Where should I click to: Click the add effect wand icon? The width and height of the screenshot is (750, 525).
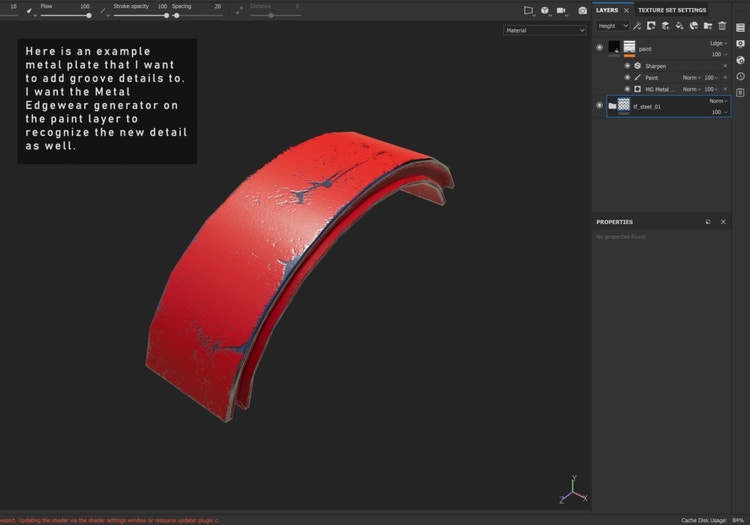click(x=636, y=26)
